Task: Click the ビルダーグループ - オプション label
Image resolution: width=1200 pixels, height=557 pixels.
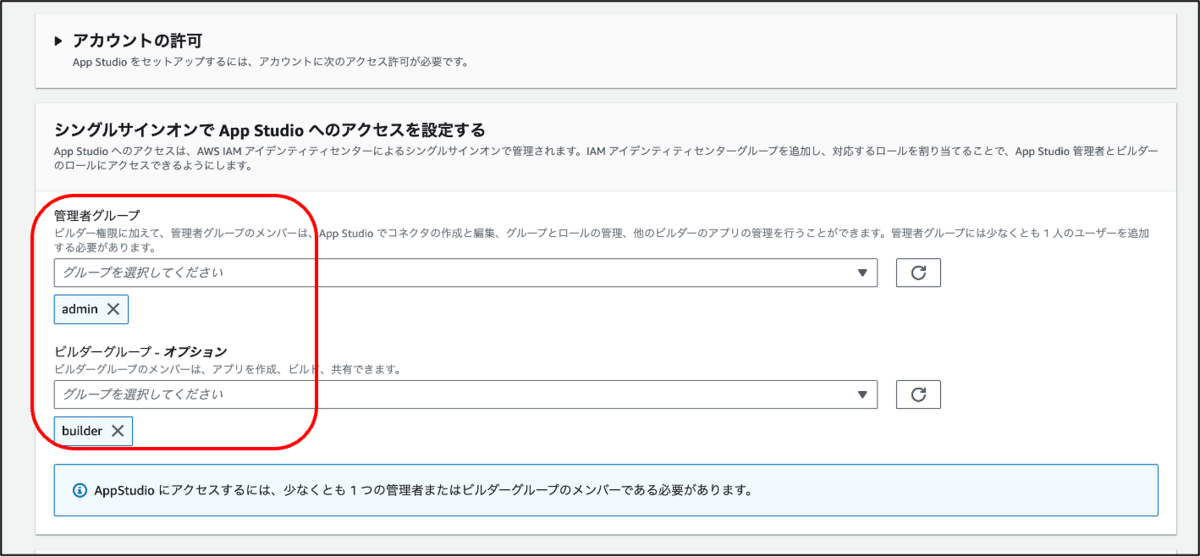Action: click(x=140, y=351)
